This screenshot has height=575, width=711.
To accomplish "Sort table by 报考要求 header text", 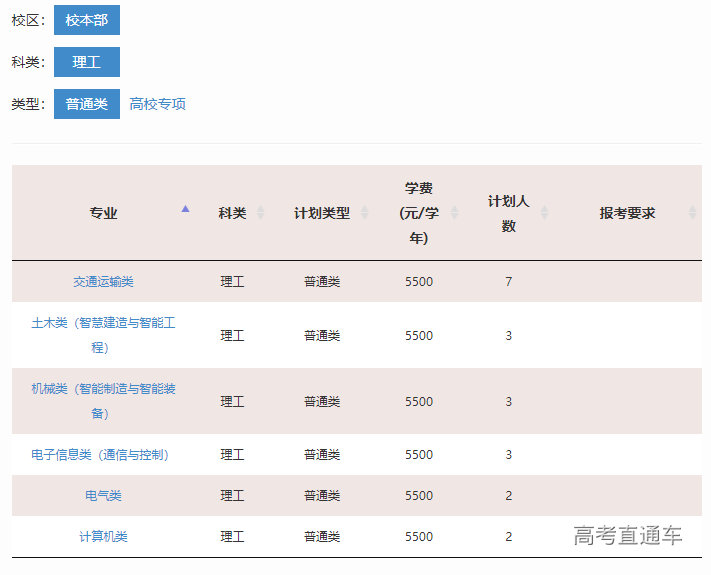I will pos(627,213).
